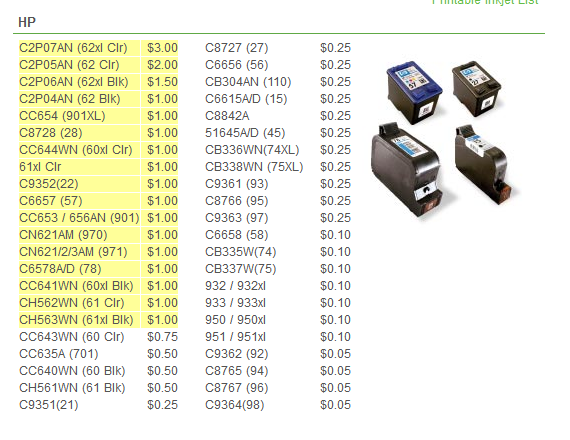Select the C2P04AN (62 Blk) entry

[x=69, y=99]
